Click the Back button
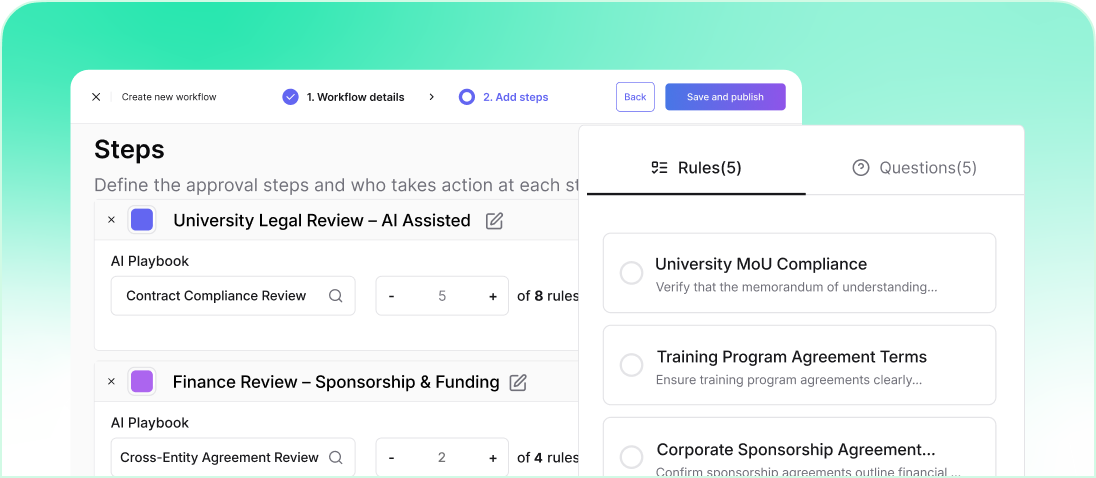The height and width of the screenshot is (478, 1096). coord(635,97)
